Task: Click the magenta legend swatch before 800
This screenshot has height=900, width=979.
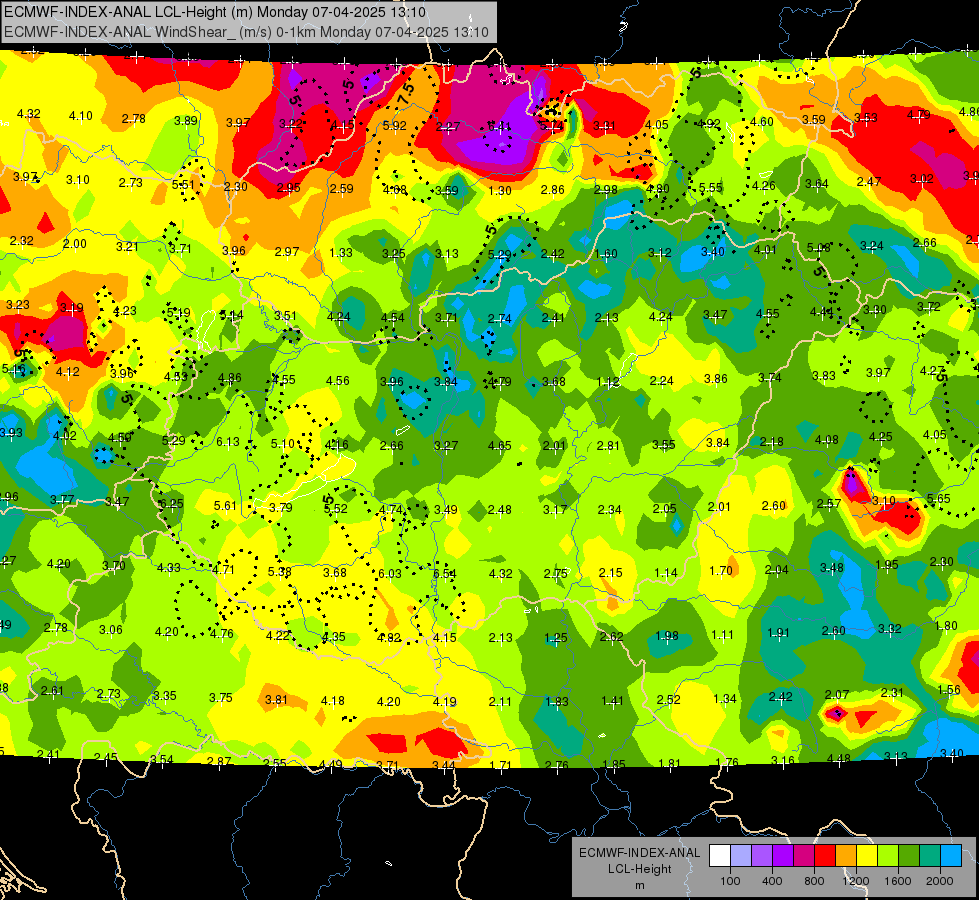Action: (x=804, y=856)
